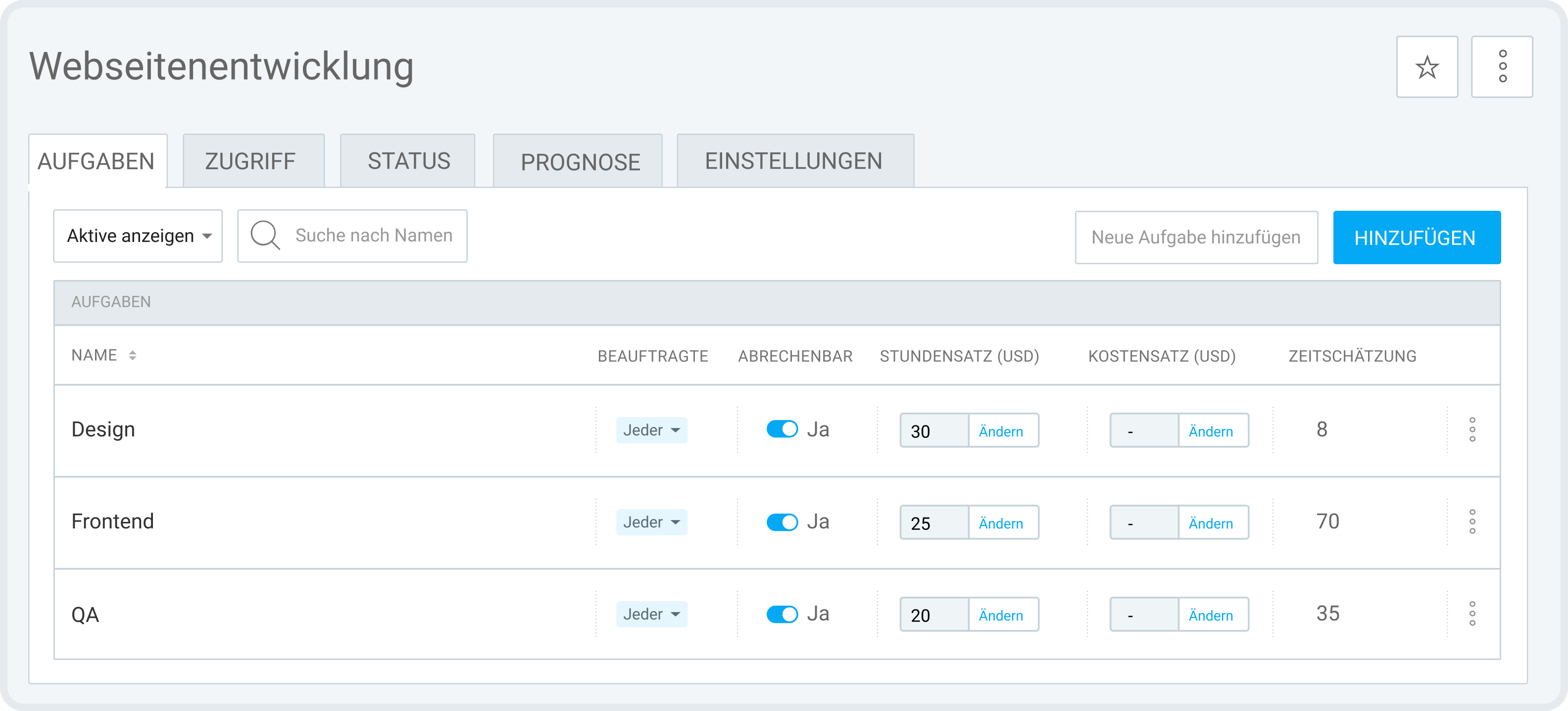Sort tasks by clicking the NAME sort arrows
Viewport: 1568px width, 711px height.
[133, 355]
